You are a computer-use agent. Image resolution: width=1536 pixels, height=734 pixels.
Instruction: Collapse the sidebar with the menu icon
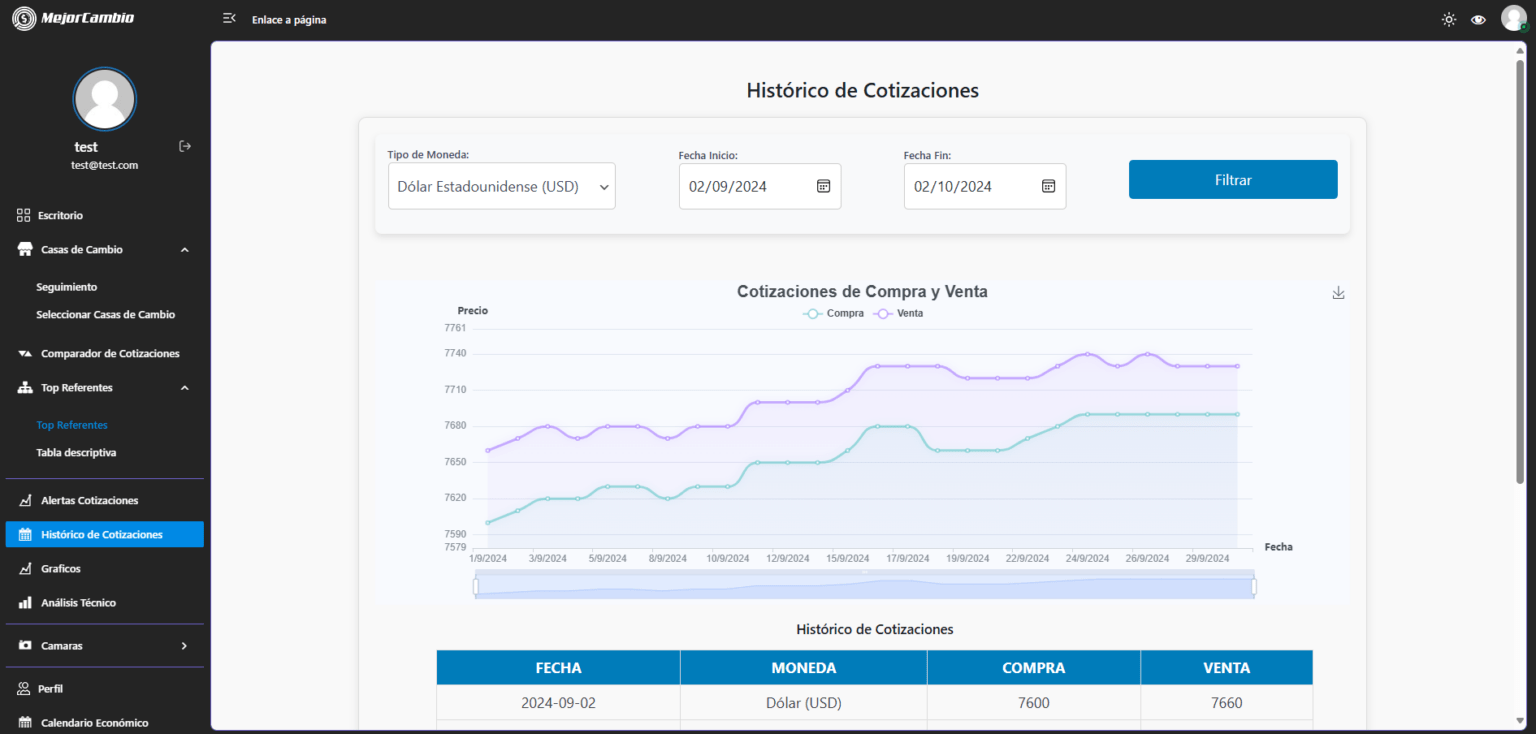[x=229, y=19]
